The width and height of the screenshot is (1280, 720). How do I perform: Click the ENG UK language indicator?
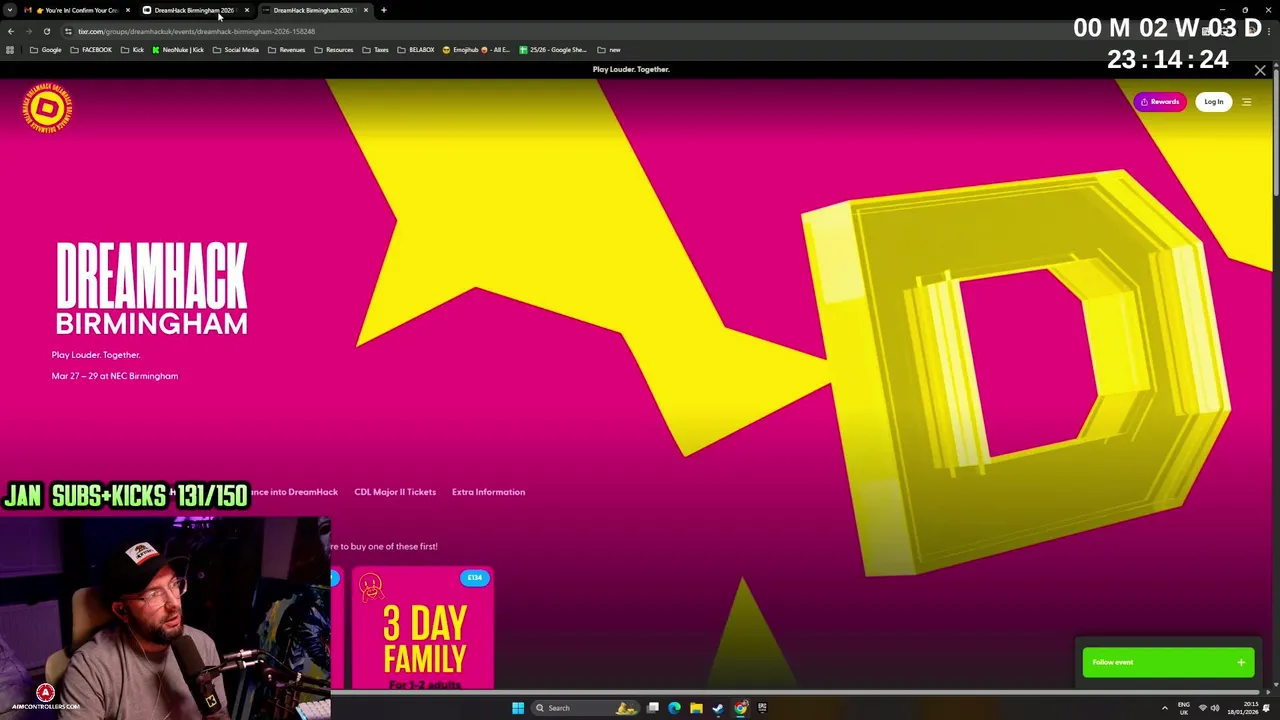(1184, 708)
